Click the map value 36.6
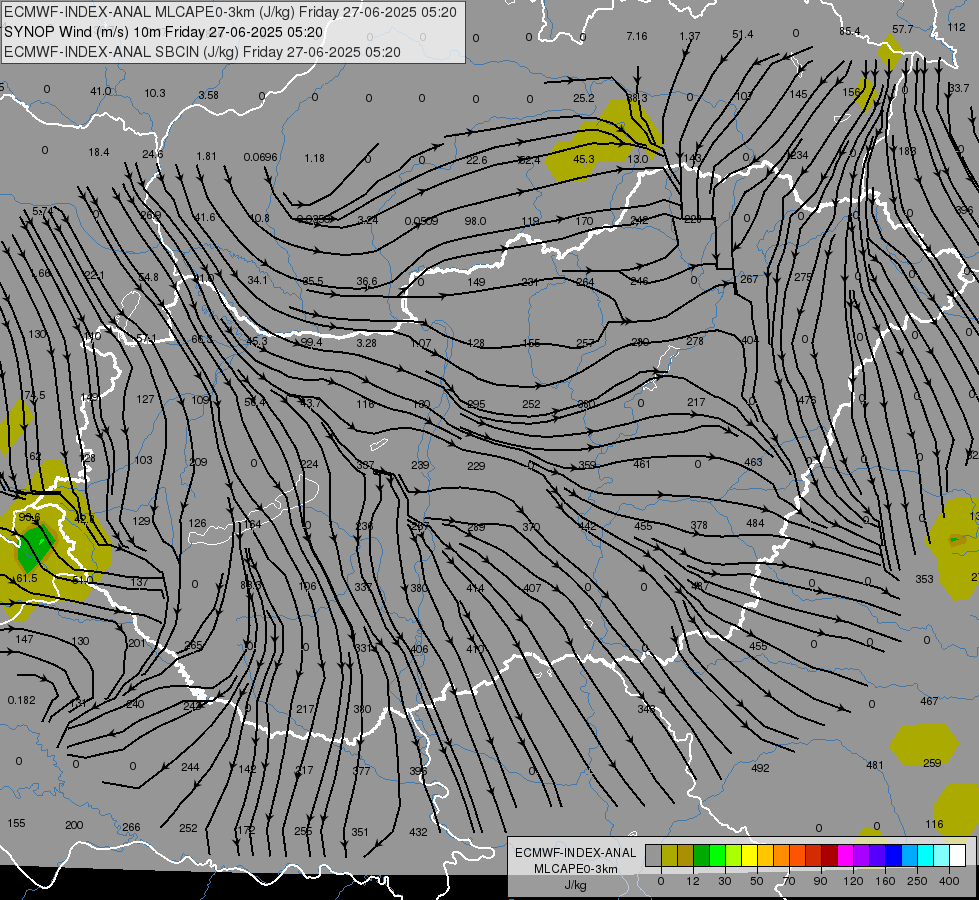The height and width of the screenshot is (900, 979). click(367, 282)
